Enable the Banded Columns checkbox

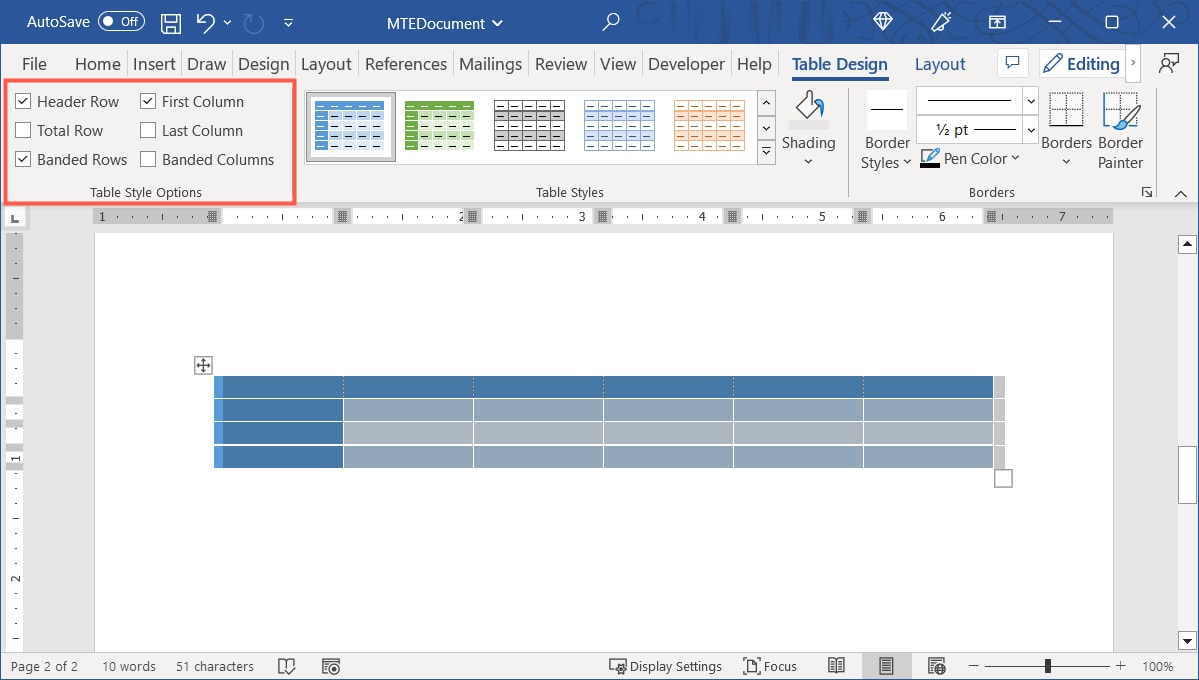tap(148, 160)
